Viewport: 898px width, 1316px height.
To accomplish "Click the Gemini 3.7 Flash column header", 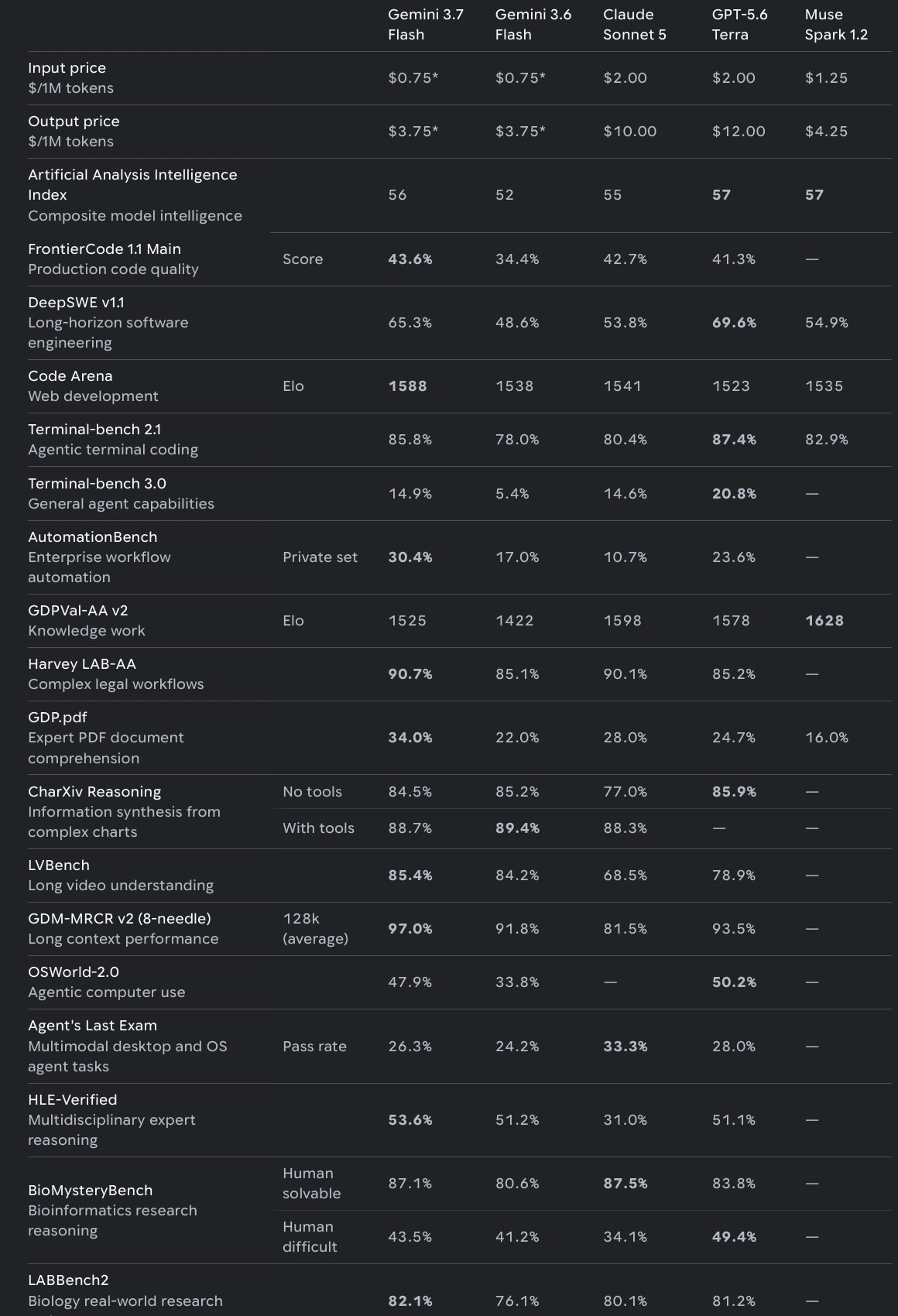I will [426, 25].
